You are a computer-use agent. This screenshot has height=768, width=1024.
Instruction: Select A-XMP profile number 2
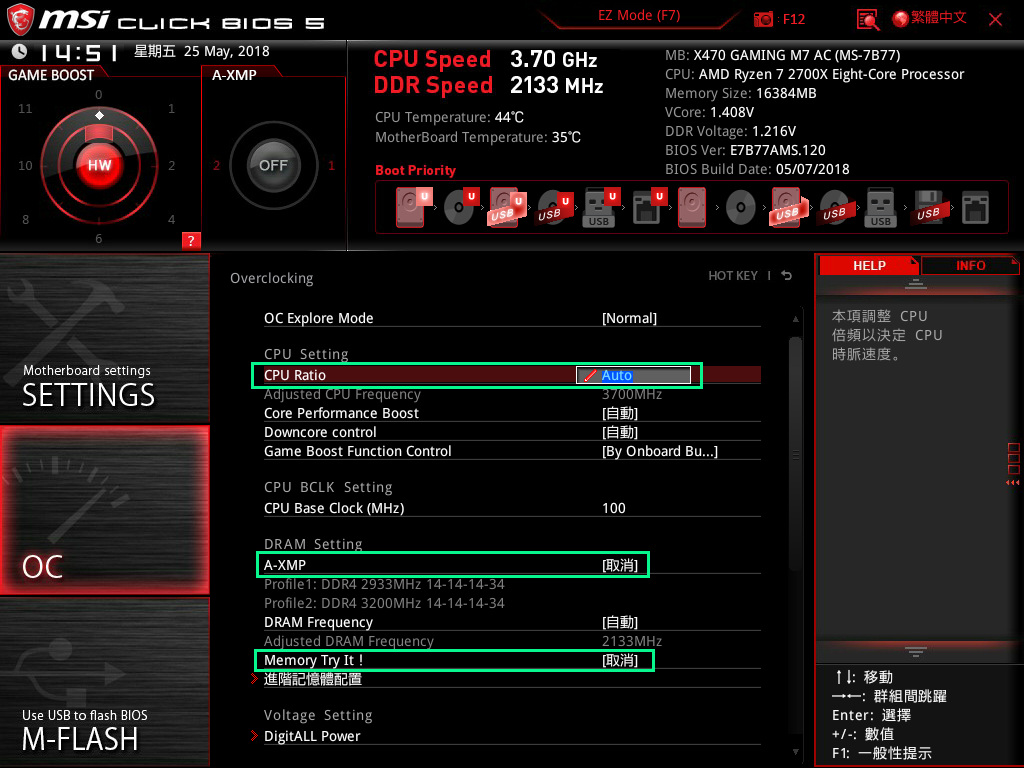click(216, 165)
